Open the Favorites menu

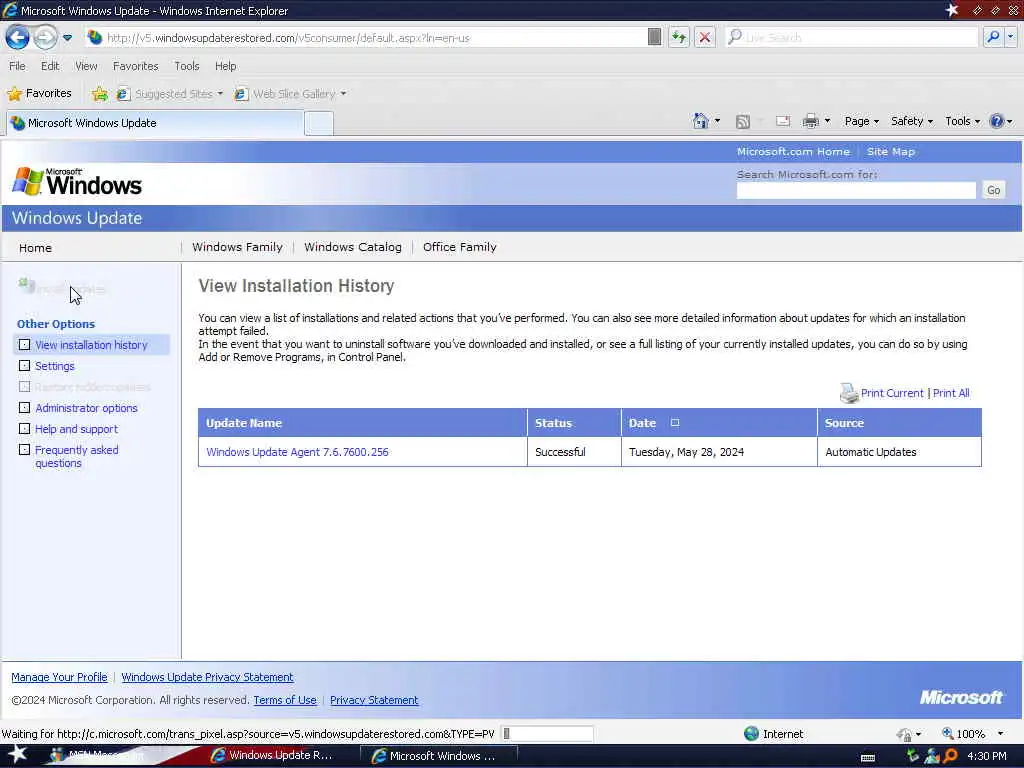[x=135, y=66]
